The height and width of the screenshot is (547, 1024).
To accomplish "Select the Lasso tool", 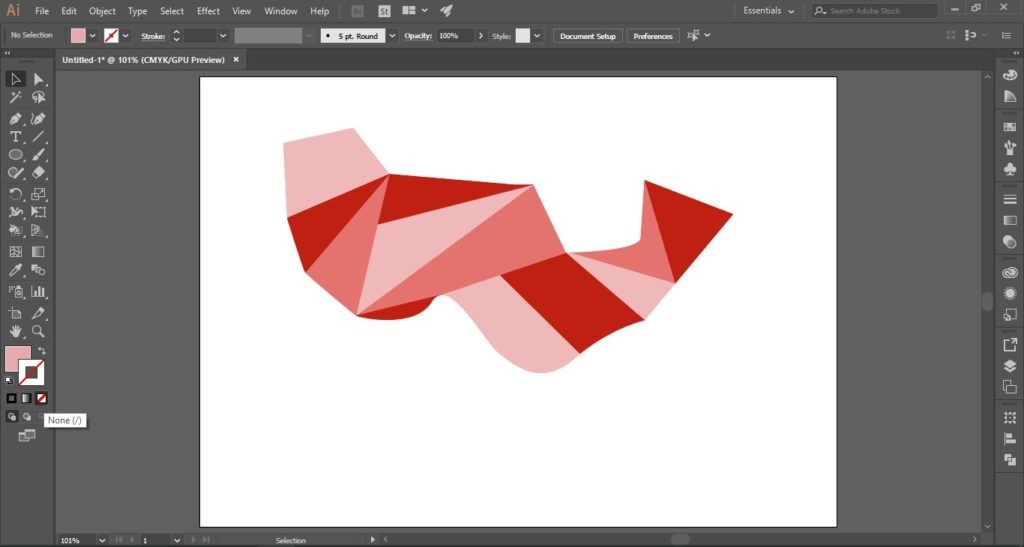I will click(39, 97).
